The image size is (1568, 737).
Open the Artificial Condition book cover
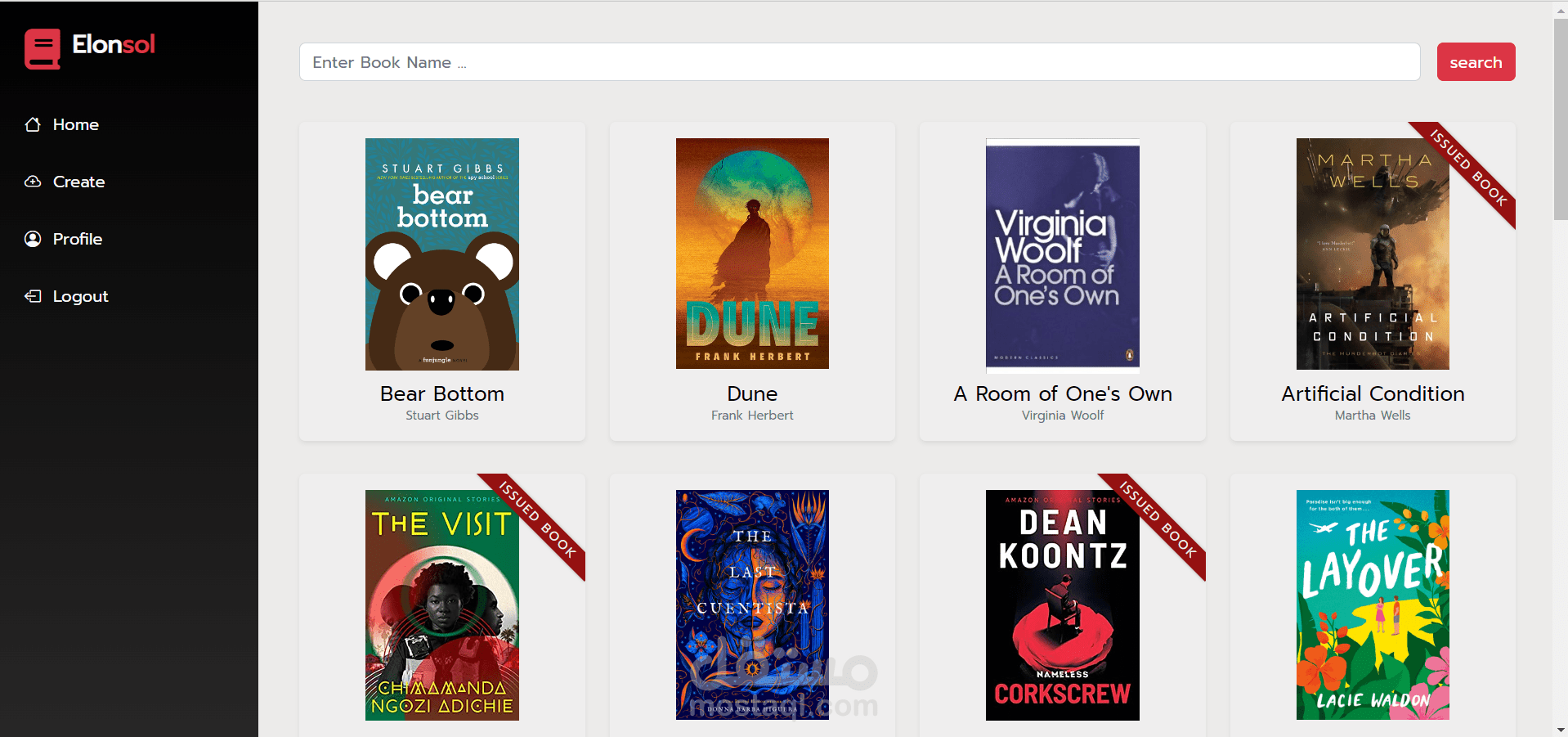point(1373,254)
